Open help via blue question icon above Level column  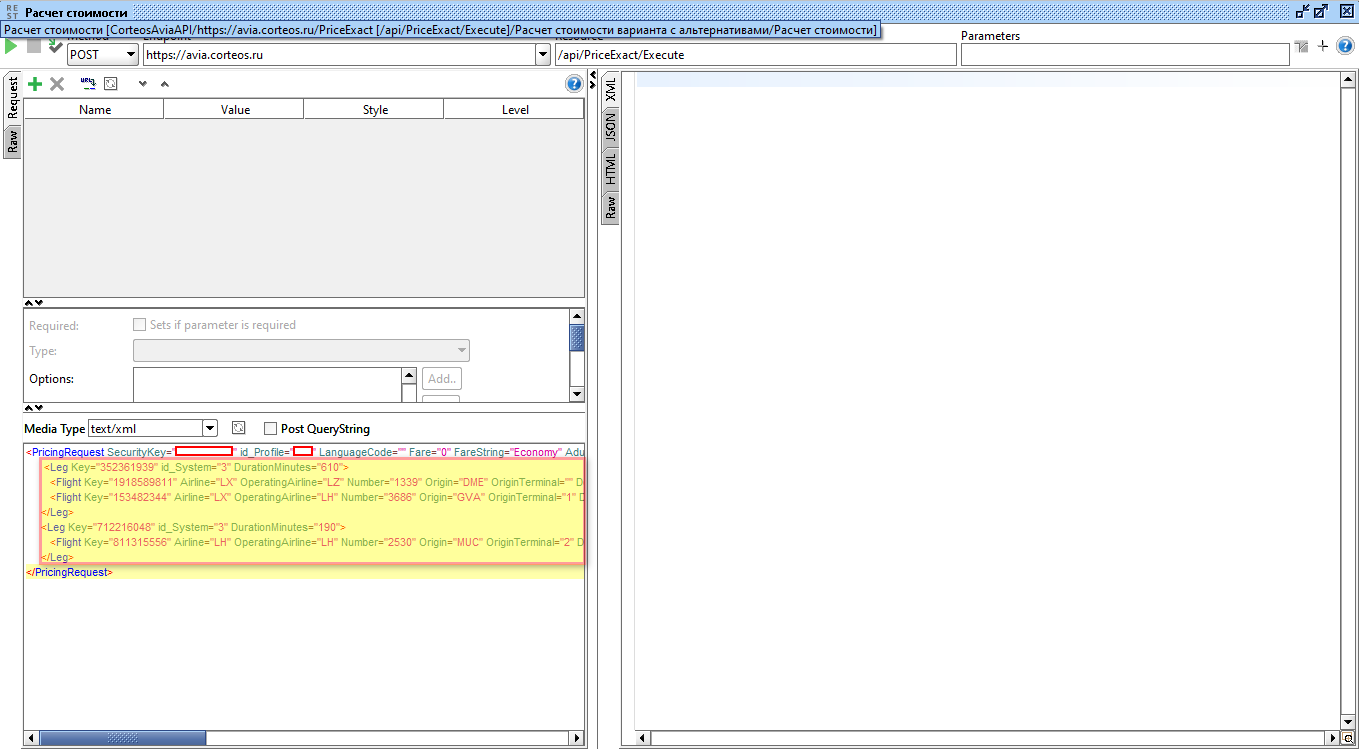click(574, 84)
